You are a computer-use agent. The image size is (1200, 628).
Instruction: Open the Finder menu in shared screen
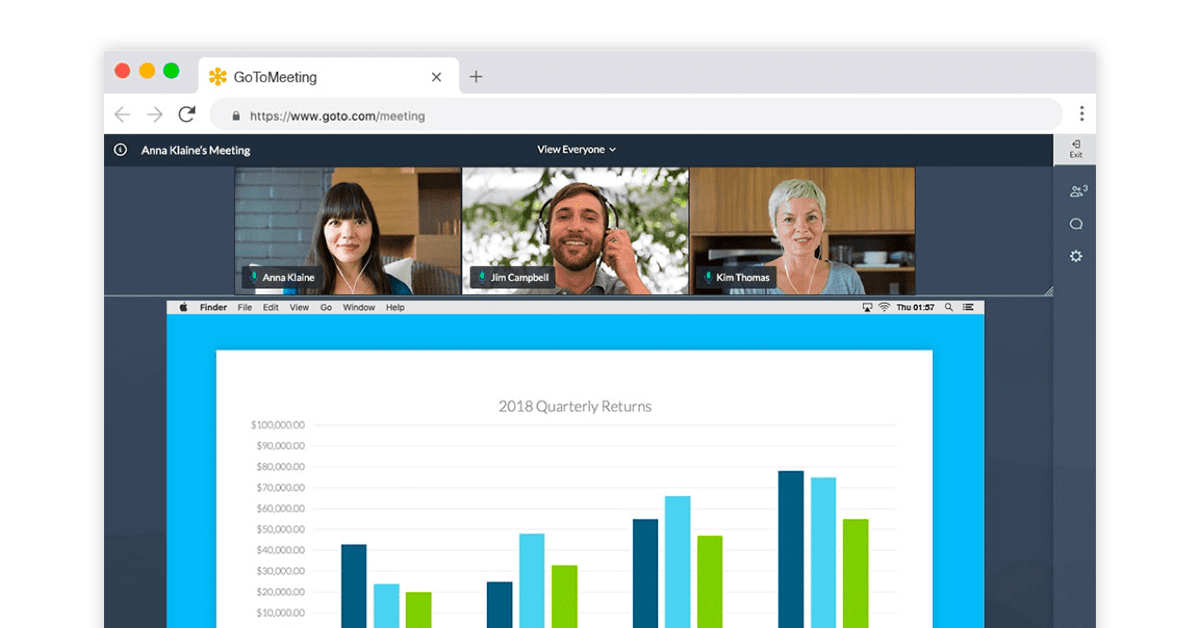pyautogui.click(x=213, y=308)
